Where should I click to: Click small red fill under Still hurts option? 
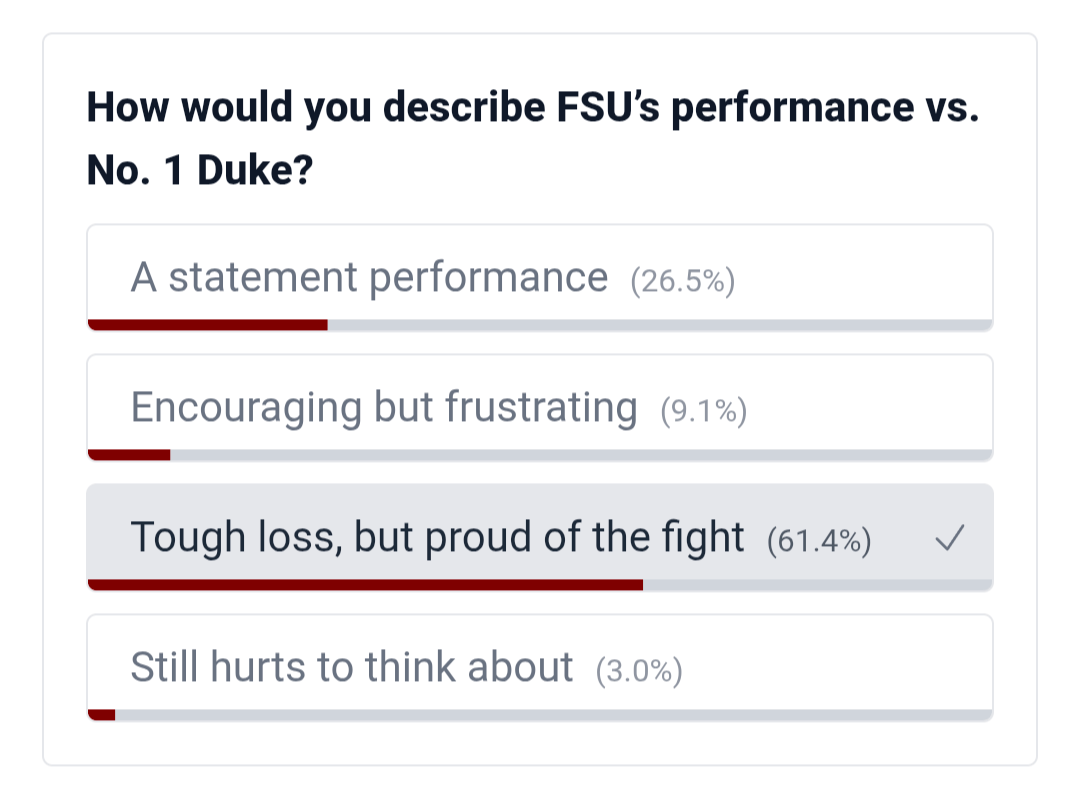point(102,715)
